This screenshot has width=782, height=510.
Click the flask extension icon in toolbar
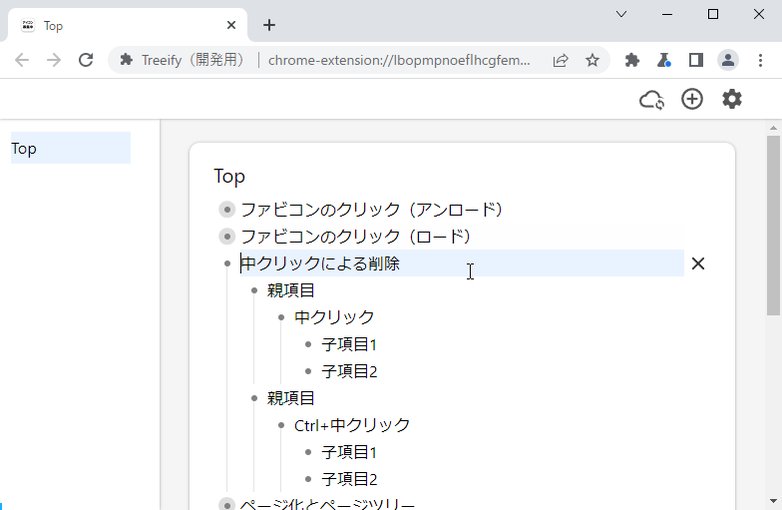tap(664, 60)
